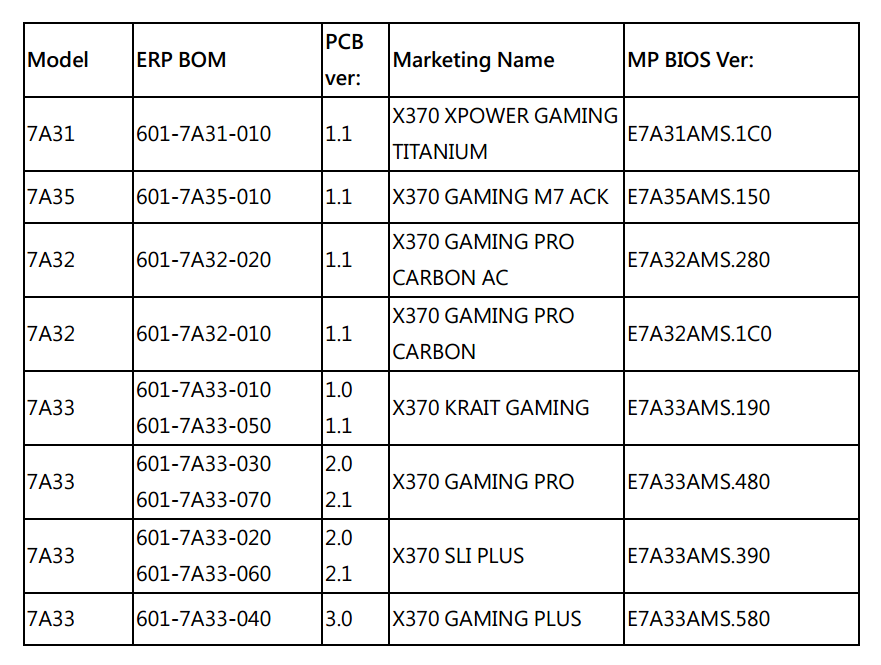Select ERP BOM 601-7A32-020
Viewport: 881px width, 665px height.
(204, 260)
